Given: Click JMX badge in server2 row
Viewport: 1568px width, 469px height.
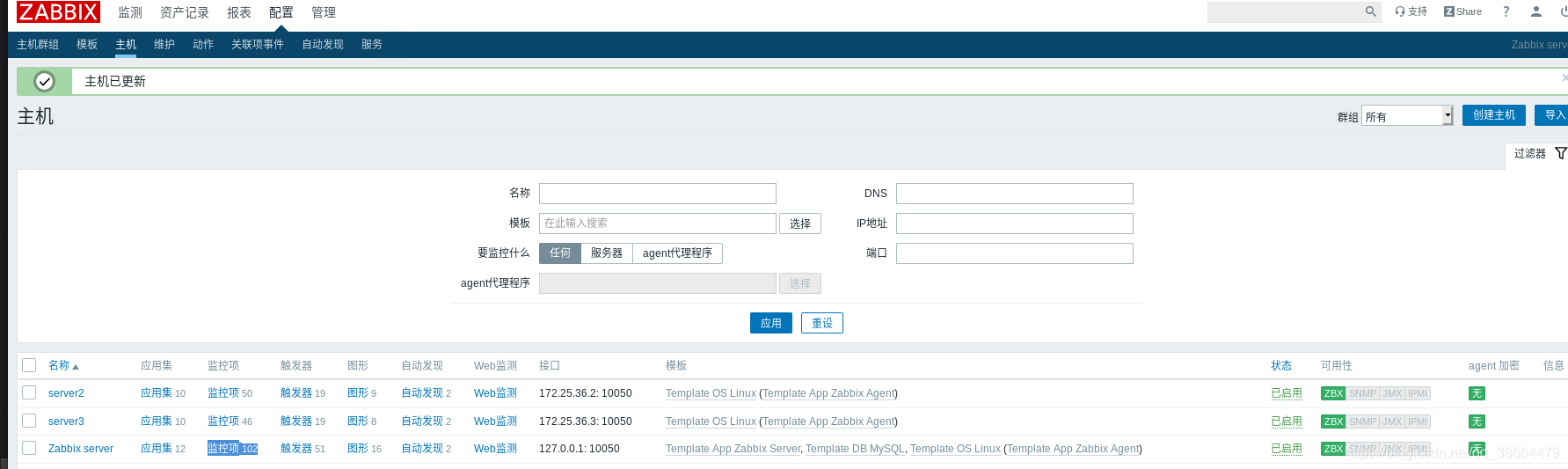Looking at the screenshot, I should tap(1392, 393).
